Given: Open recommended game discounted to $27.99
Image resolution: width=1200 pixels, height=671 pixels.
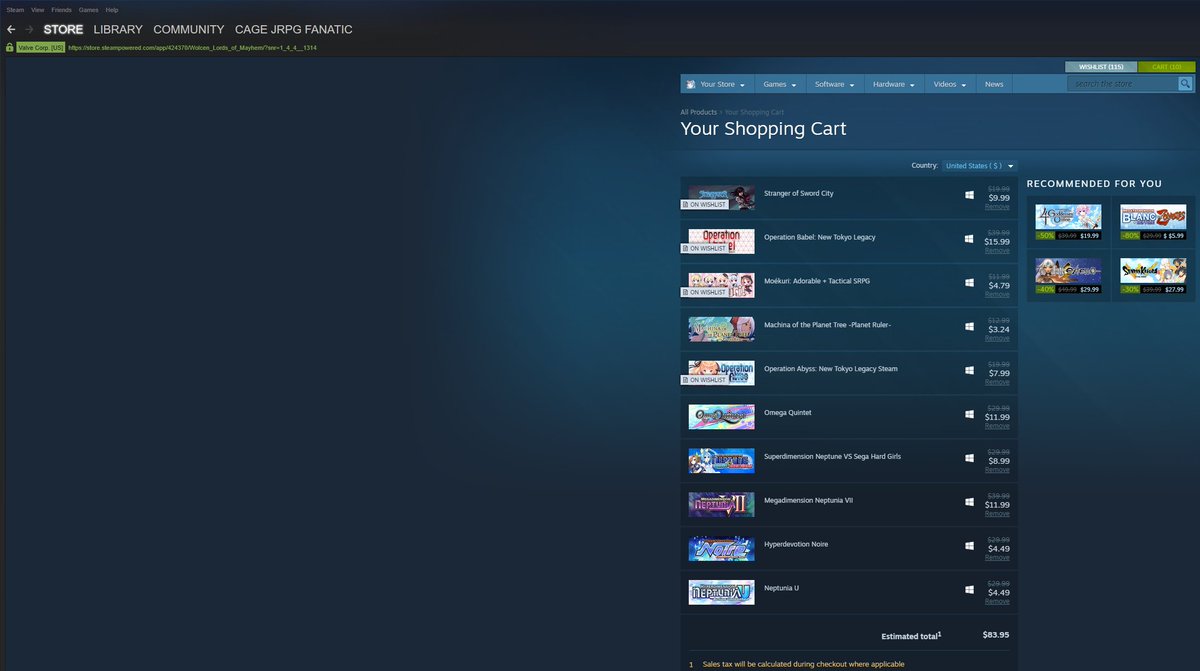Looking at the screenshot, I should coord(1153,276).
